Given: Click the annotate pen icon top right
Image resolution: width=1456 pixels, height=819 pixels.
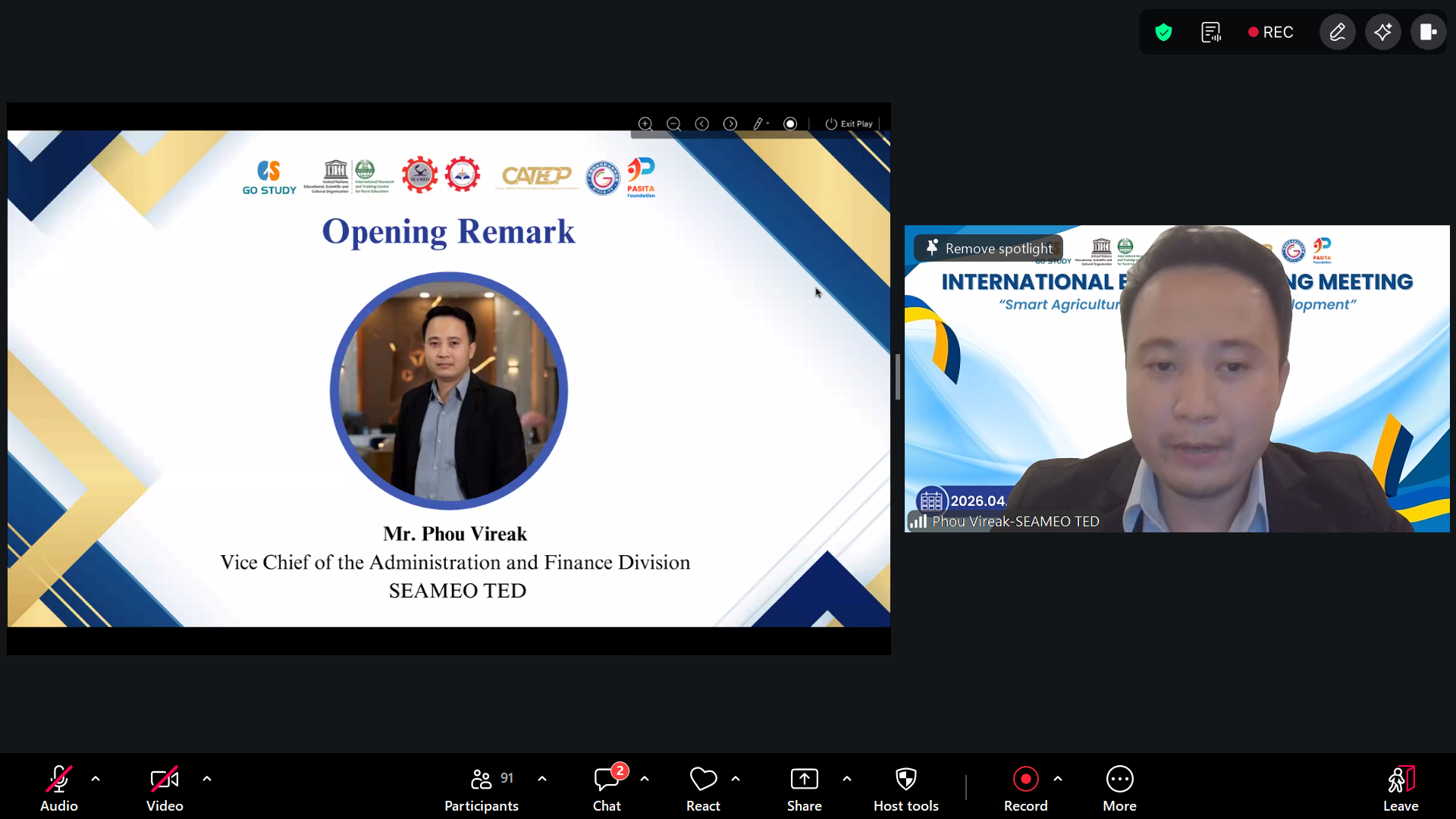Looking at the screenshot, I should 1337,33.
